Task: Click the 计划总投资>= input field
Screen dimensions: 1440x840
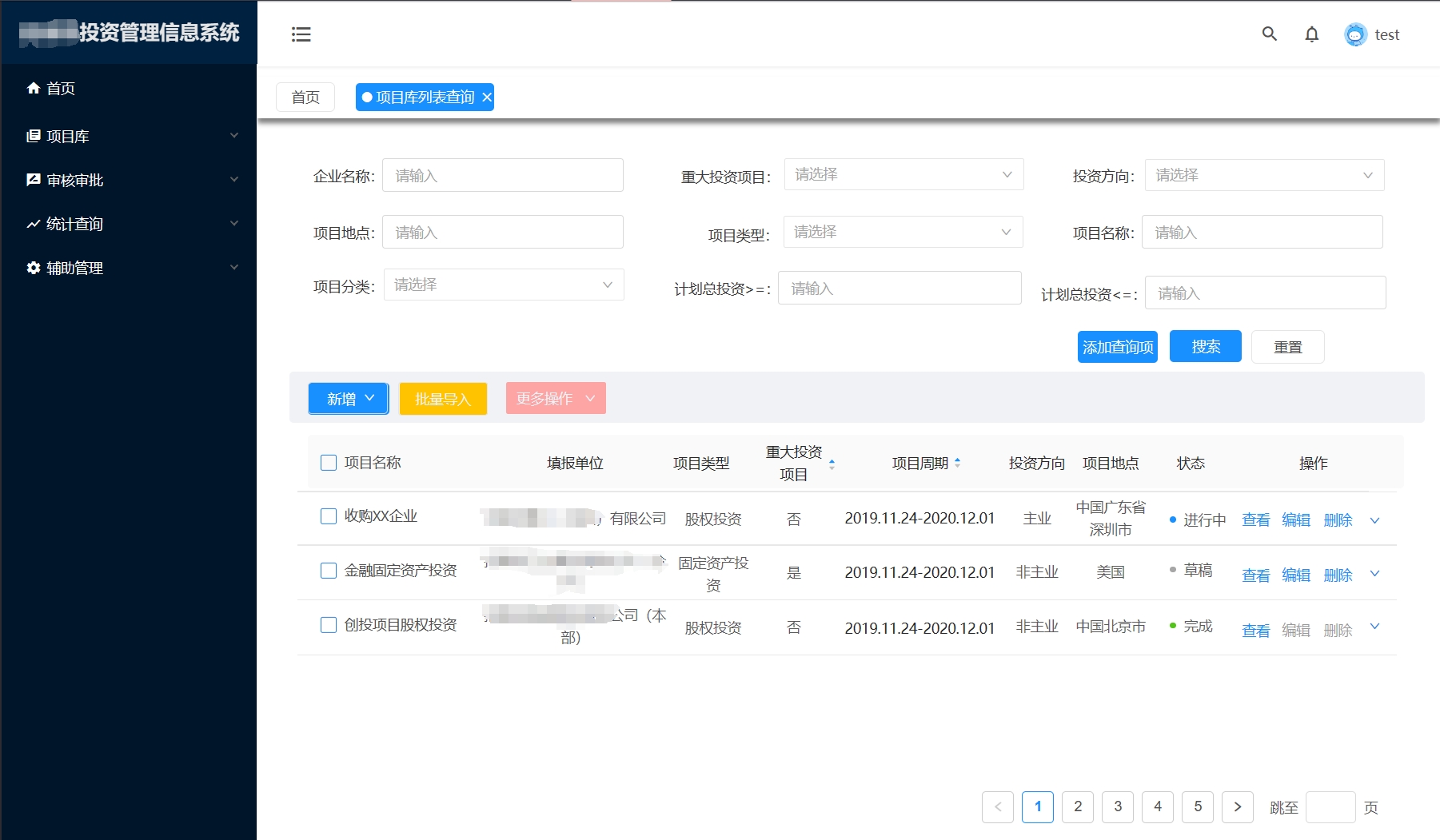Action: [900, 288]
